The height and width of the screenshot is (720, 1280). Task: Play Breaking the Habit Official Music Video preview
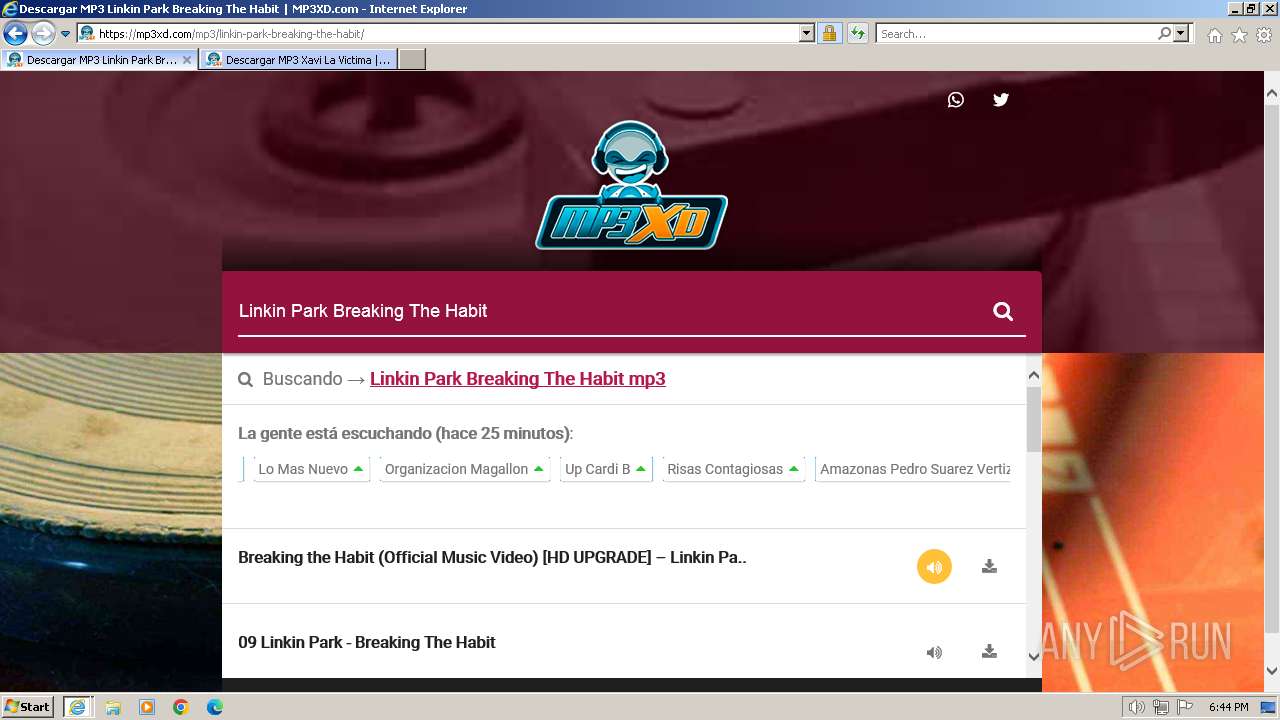[934, 567]
